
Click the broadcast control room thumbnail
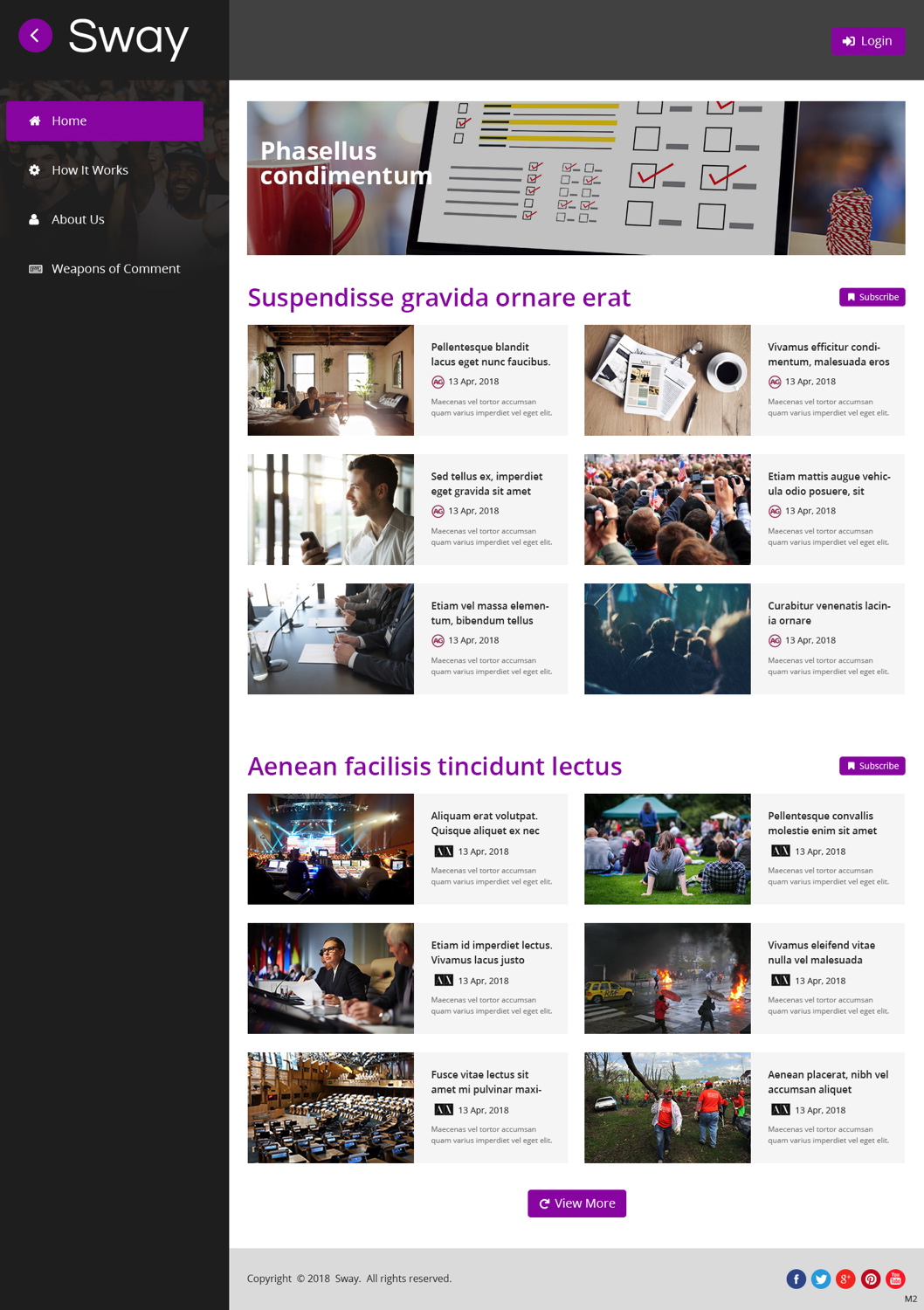pyautogui.click(x=330, y=849)
